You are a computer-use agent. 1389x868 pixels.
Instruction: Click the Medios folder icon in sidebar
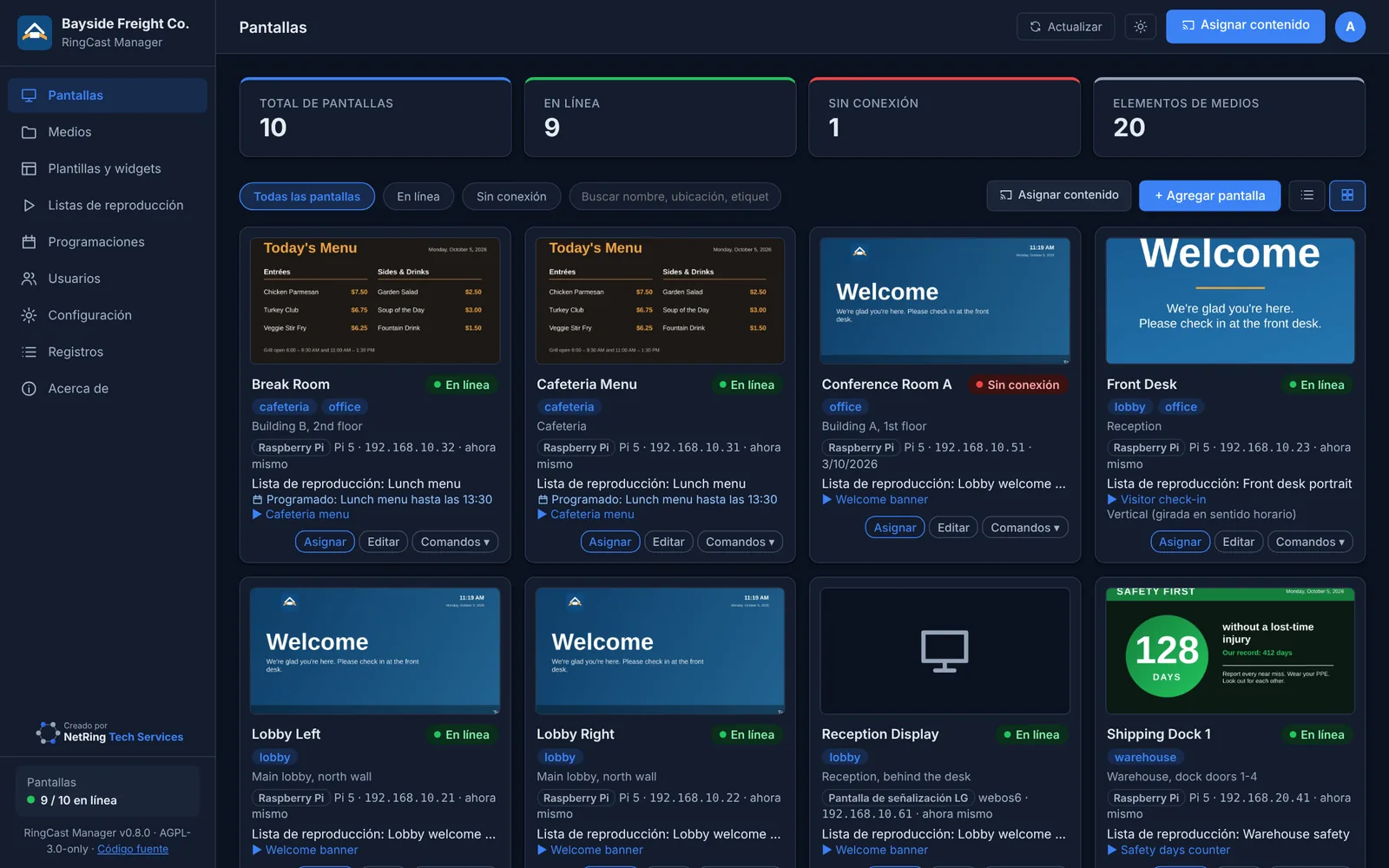(29, 132)
